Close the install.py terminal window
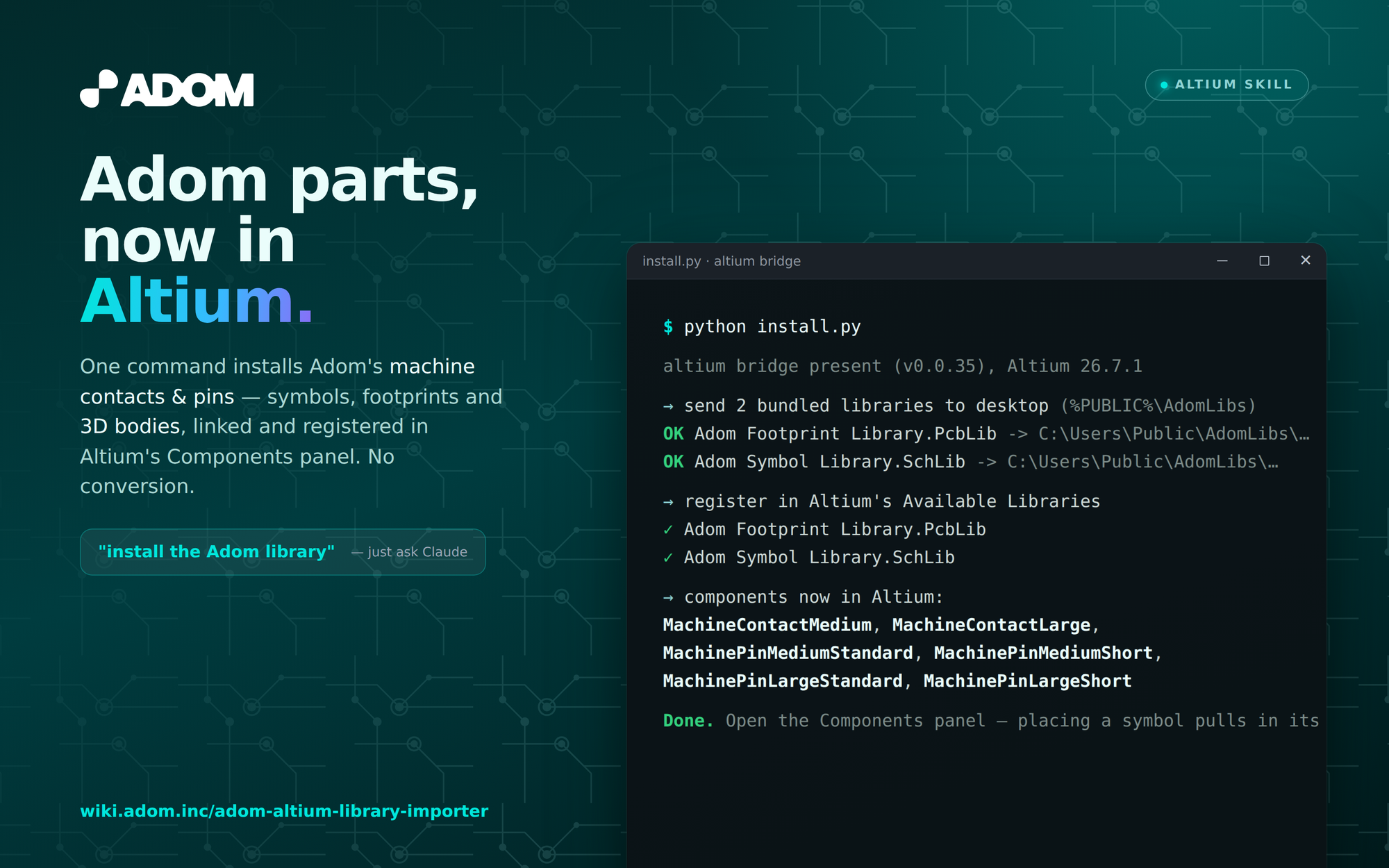Screen dimensions: 1389x868 tap(1306, 260)
